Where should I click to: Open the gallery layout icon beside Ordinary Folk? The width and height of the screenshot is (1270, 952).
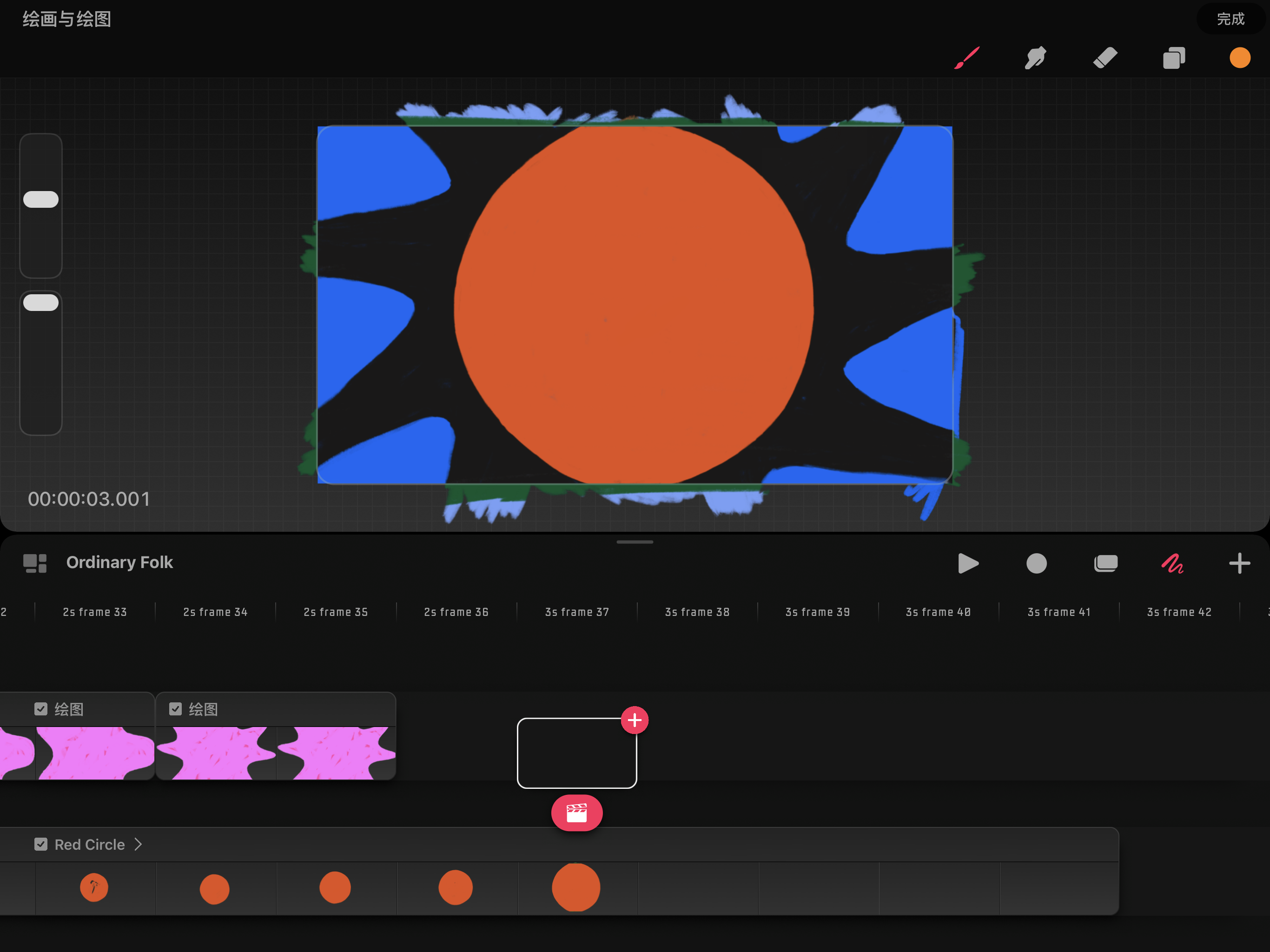34,563
